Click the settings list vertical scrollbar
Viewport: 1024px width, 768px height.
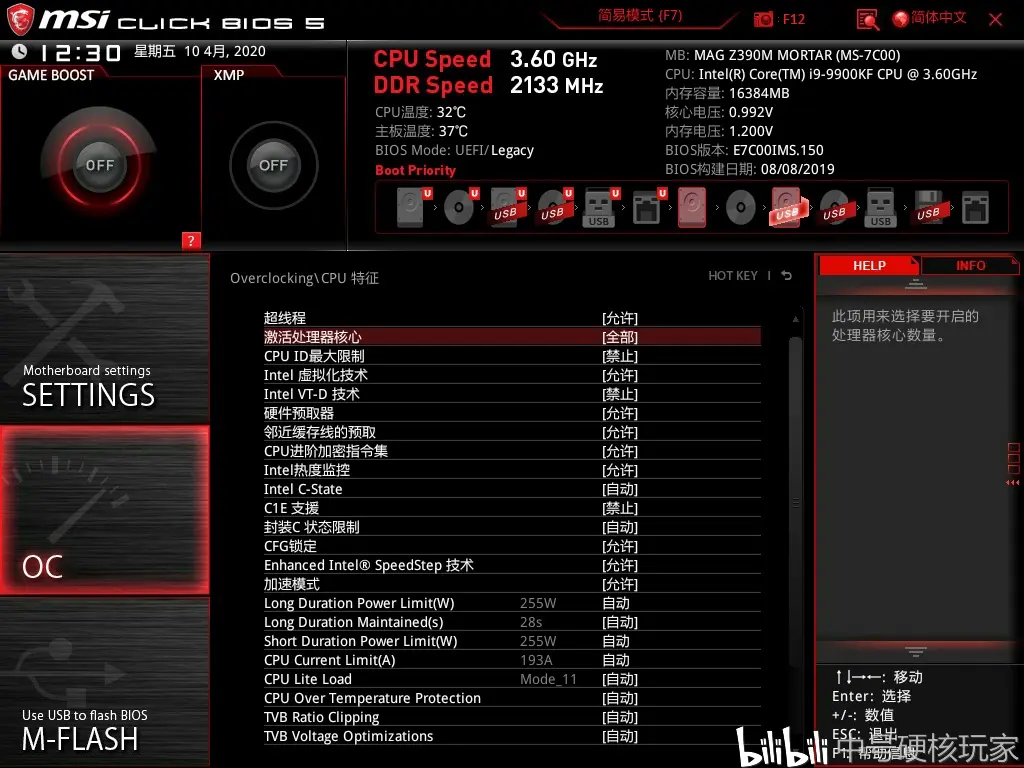point(795,503)
